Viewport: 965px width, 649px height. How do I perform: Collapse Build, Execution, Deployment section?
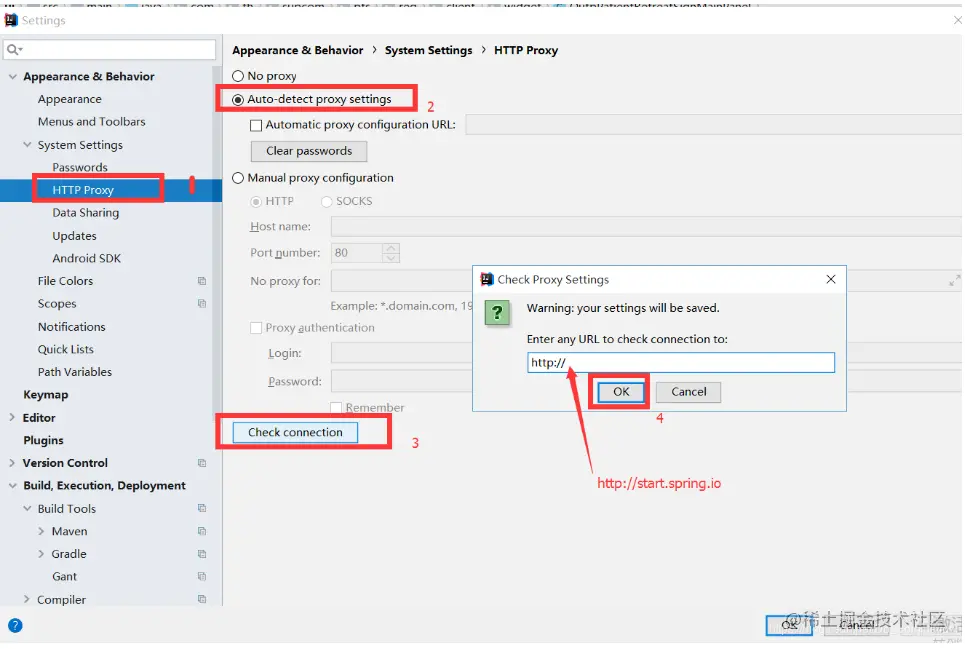(x=13, y=485)
